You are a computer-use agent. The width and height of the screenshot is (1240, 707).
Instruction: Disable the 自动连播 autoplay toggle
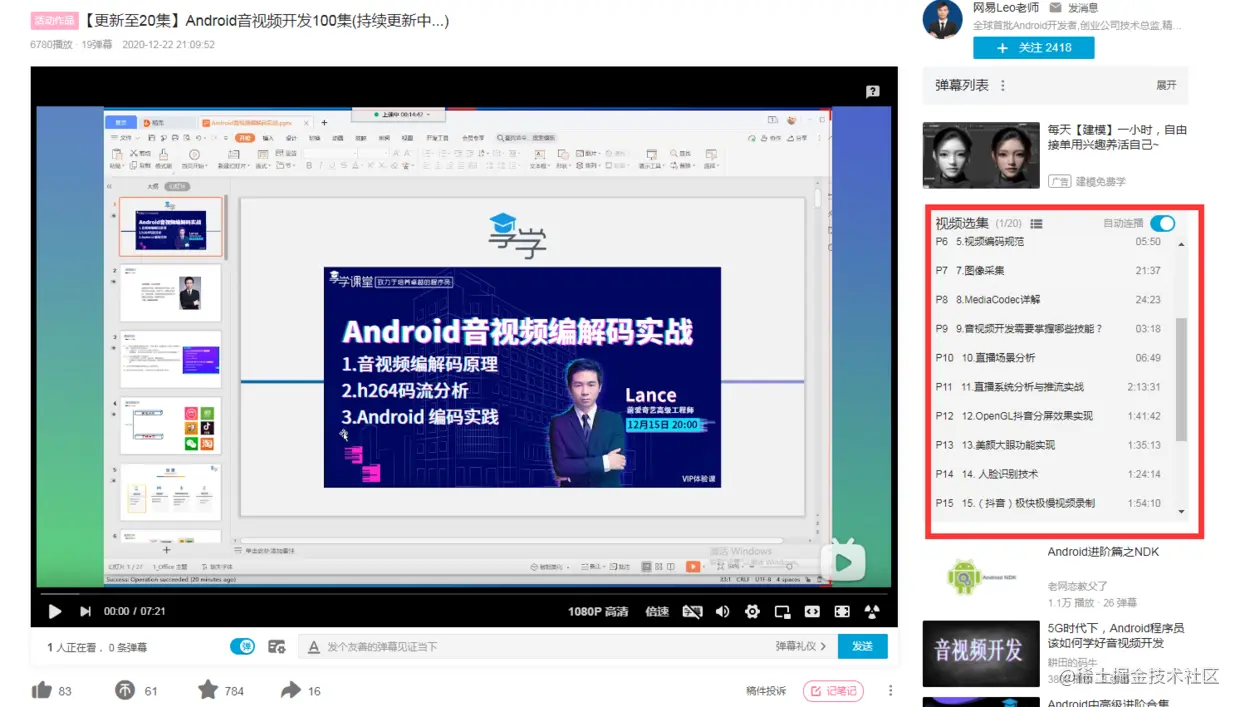click(x=1162, y=224)
